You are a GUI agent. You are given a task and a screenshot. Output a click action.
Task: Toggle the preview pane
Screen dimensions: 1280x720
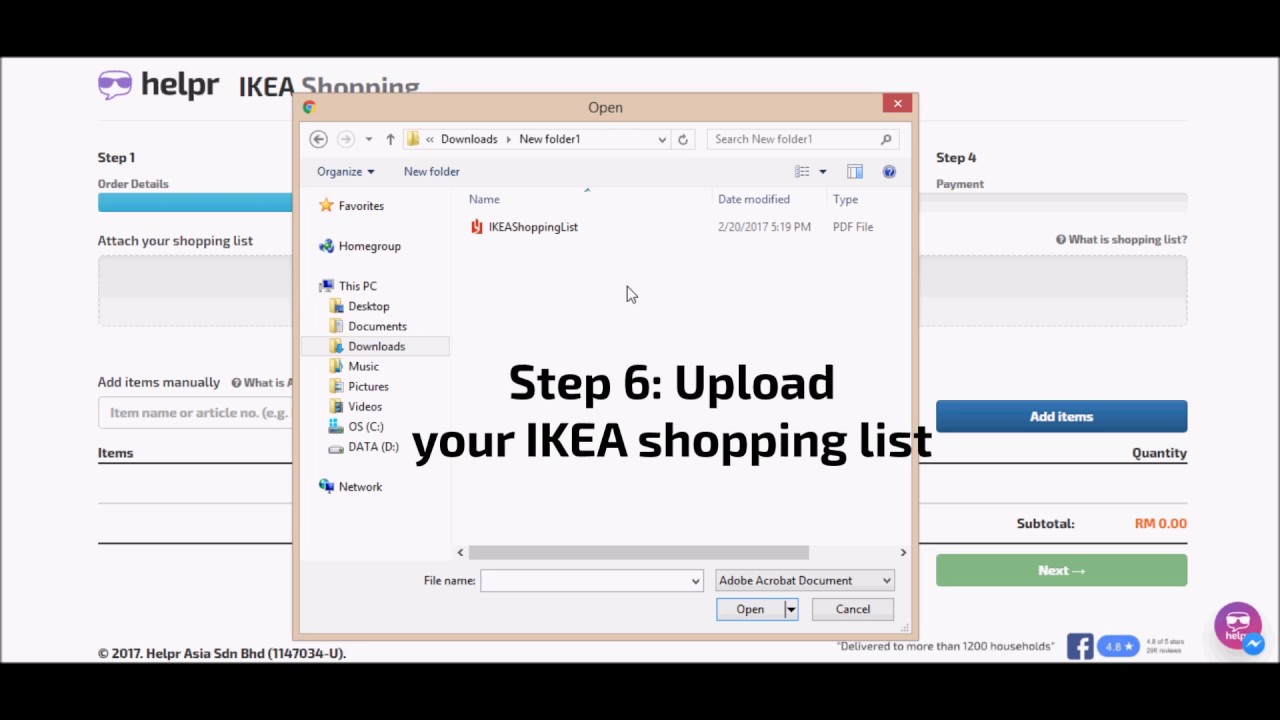pyautogui.click(x=855, y=172)
